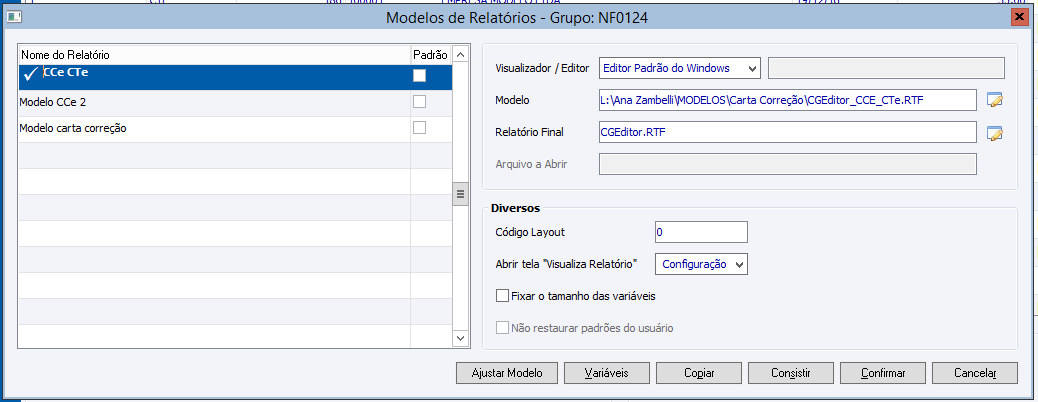The width and height of the screenshot is (1038, 402).
Task: Close the Modelos de Relatórios dialog
Action: (1019, 17)
